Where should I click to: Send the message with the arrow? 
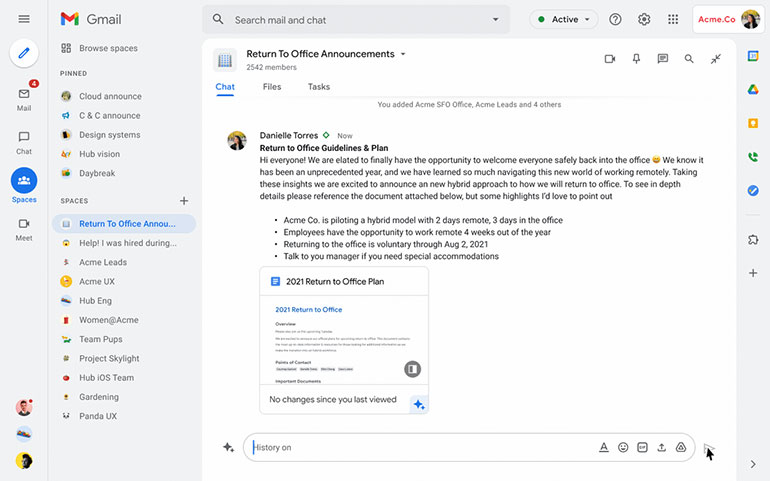(x=709, y=448)
